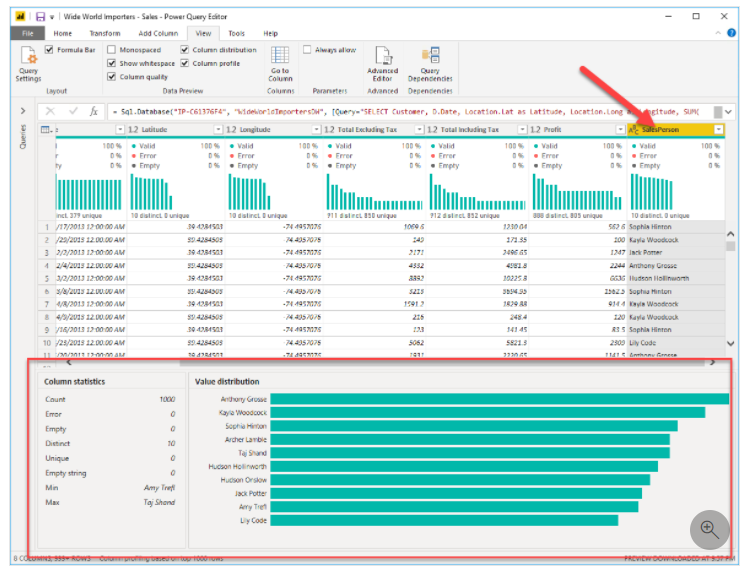Screen dimensions: 751x573
Task: Toggle the Formula Bar checkbox
Action: (x=49, y=49)
